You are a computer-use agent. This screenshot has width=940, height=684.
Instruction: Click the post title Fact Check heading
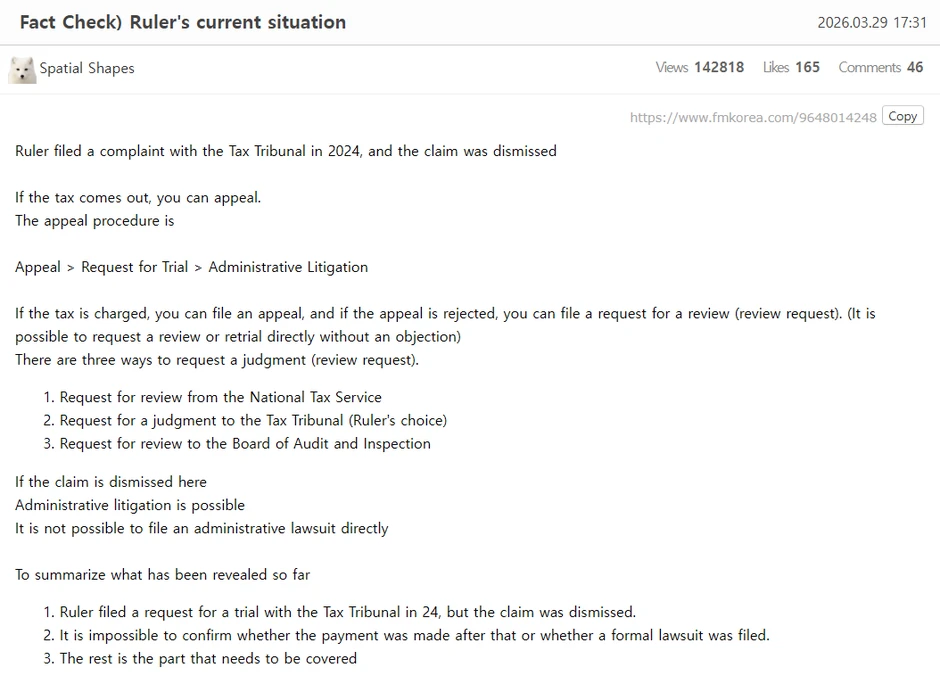point(183,22)
